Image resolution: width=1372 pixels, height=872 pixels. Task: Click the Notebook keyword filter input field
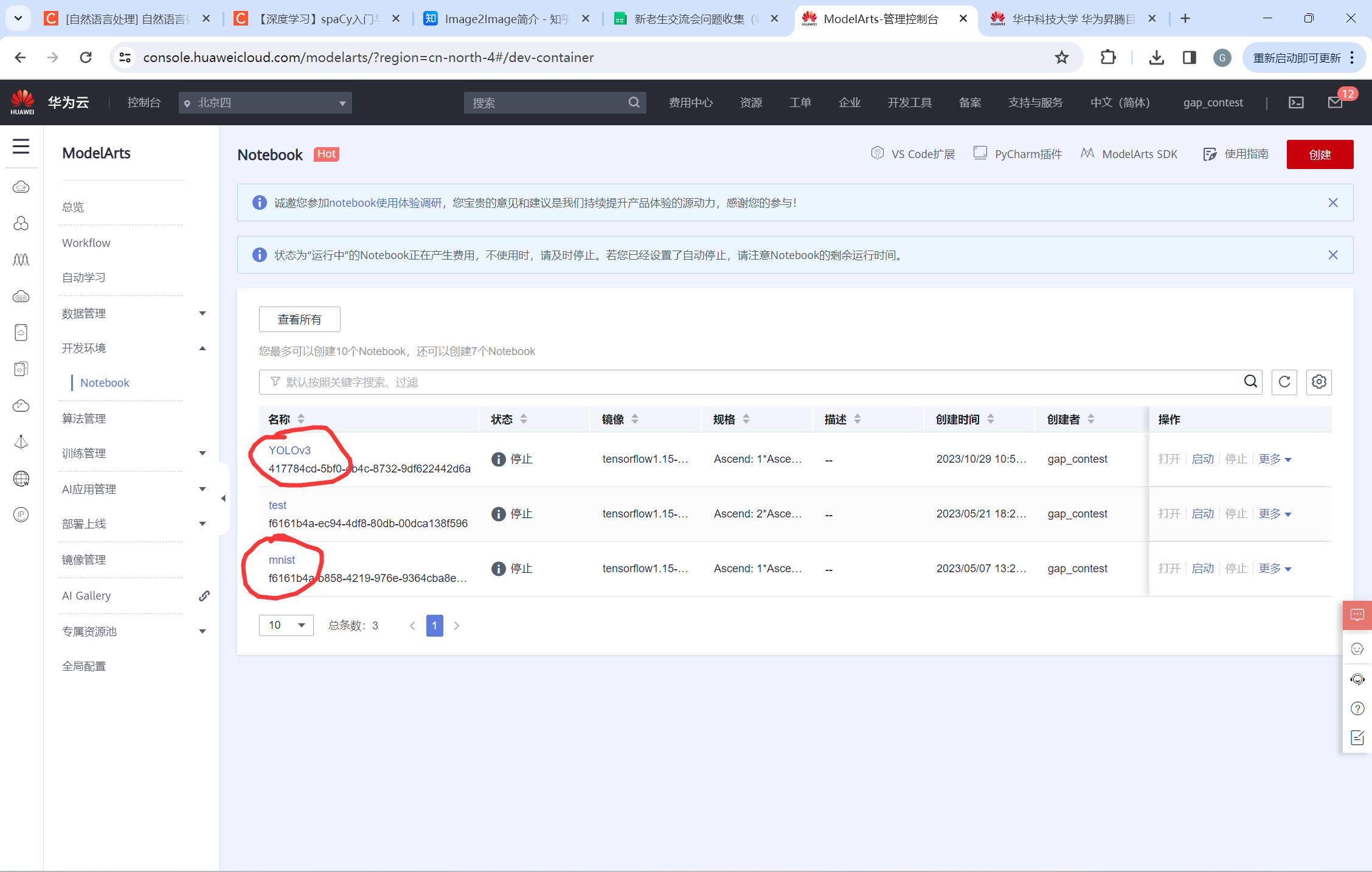coord(754,382)
